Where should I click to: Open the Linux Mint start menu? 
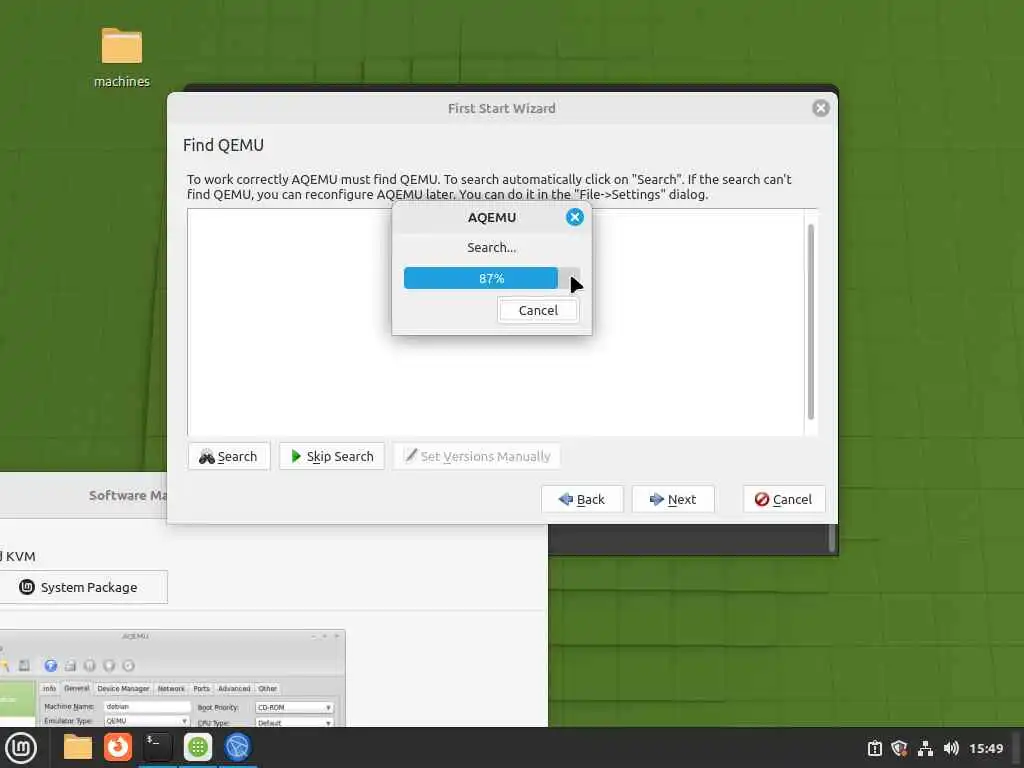21,748
